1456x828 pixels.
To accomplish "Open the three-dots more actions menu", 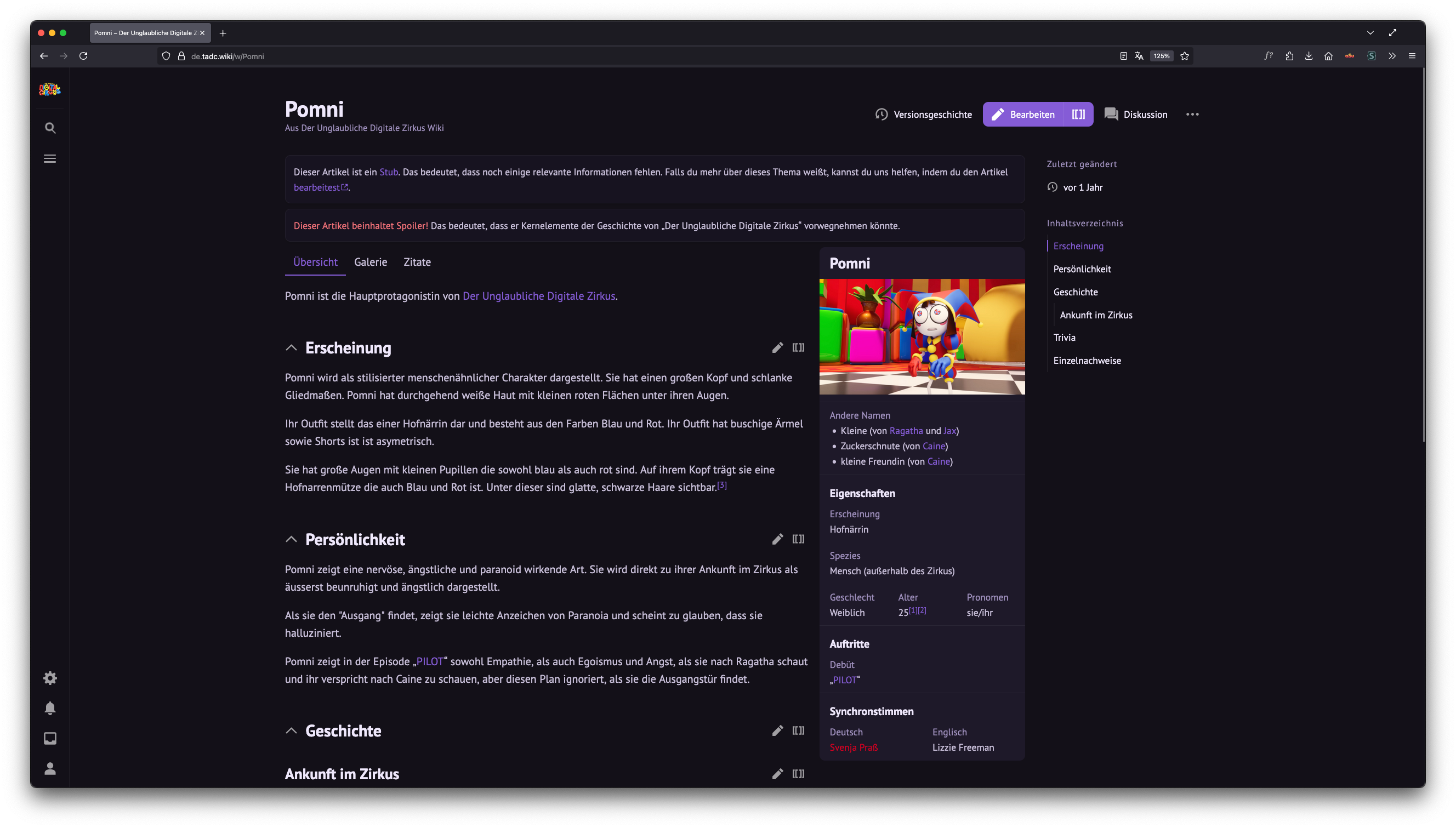I will 1192,115.
